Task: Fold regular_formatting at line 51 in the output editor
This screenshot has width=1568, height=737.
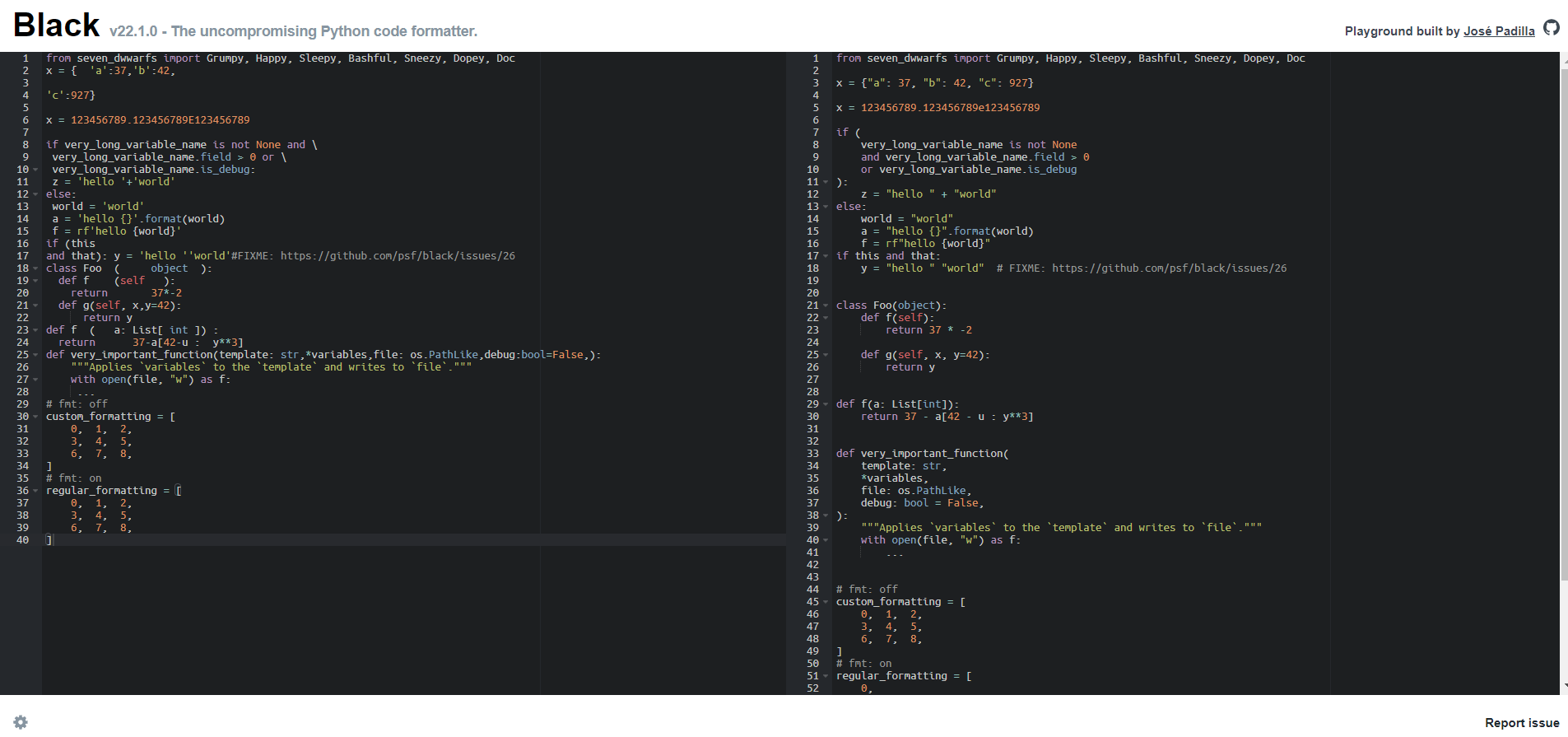Action: (x=826, y=676)
